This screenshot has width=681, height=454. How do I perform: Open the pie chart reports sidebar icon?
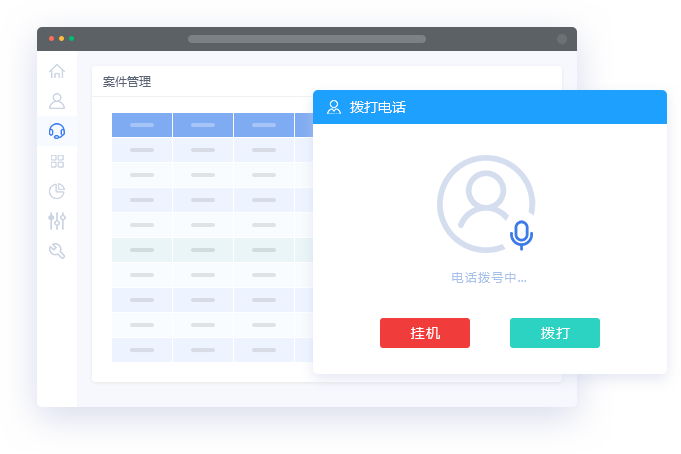(x=57, y=191)
